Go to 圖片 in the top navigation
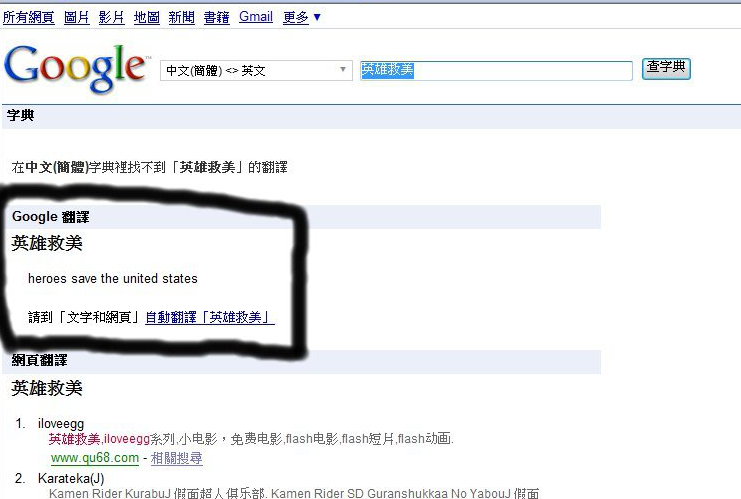741x499 pixels. tap(77, 17)
